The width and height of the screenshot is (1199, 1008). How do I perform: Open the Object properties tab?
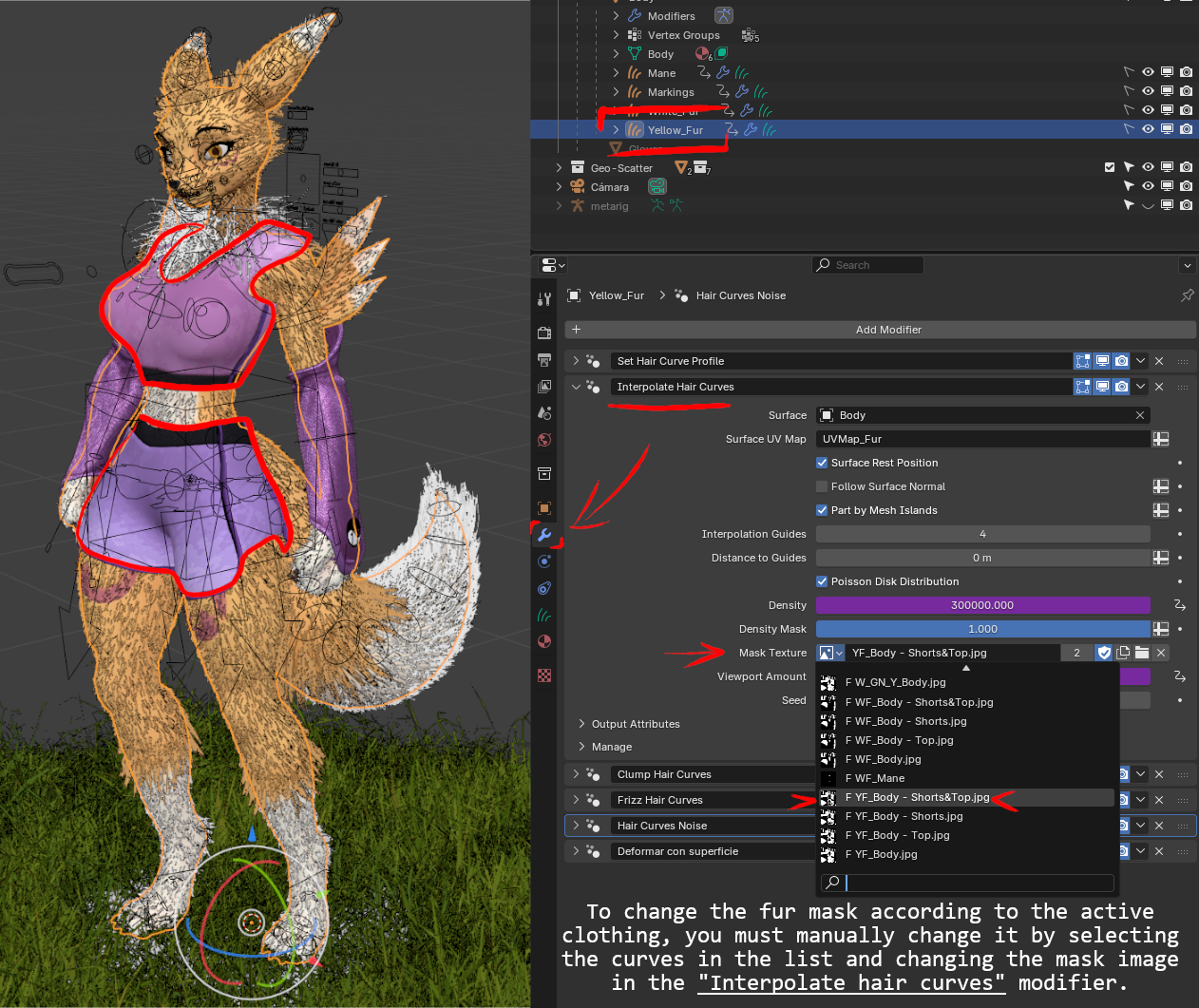point(544,508)
